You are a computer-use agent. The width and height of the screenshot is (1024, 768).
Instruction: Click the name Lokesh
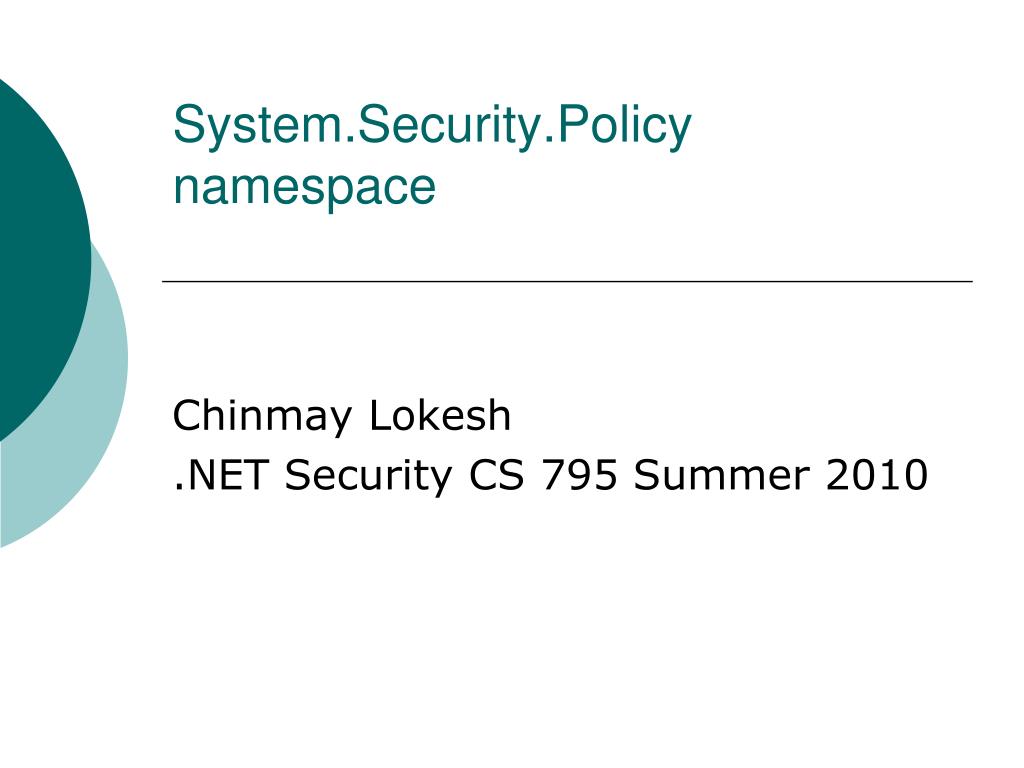(440, 415)
